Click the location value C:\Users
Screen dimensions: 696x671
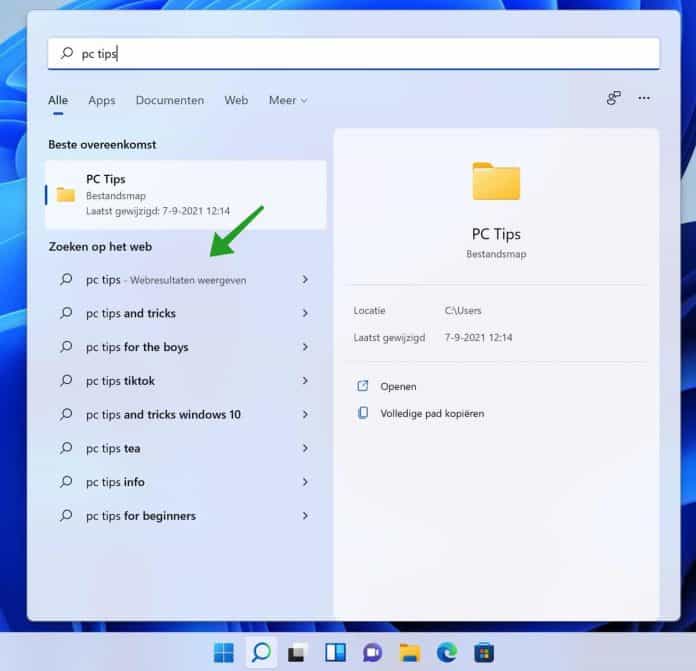coord(463,311)
